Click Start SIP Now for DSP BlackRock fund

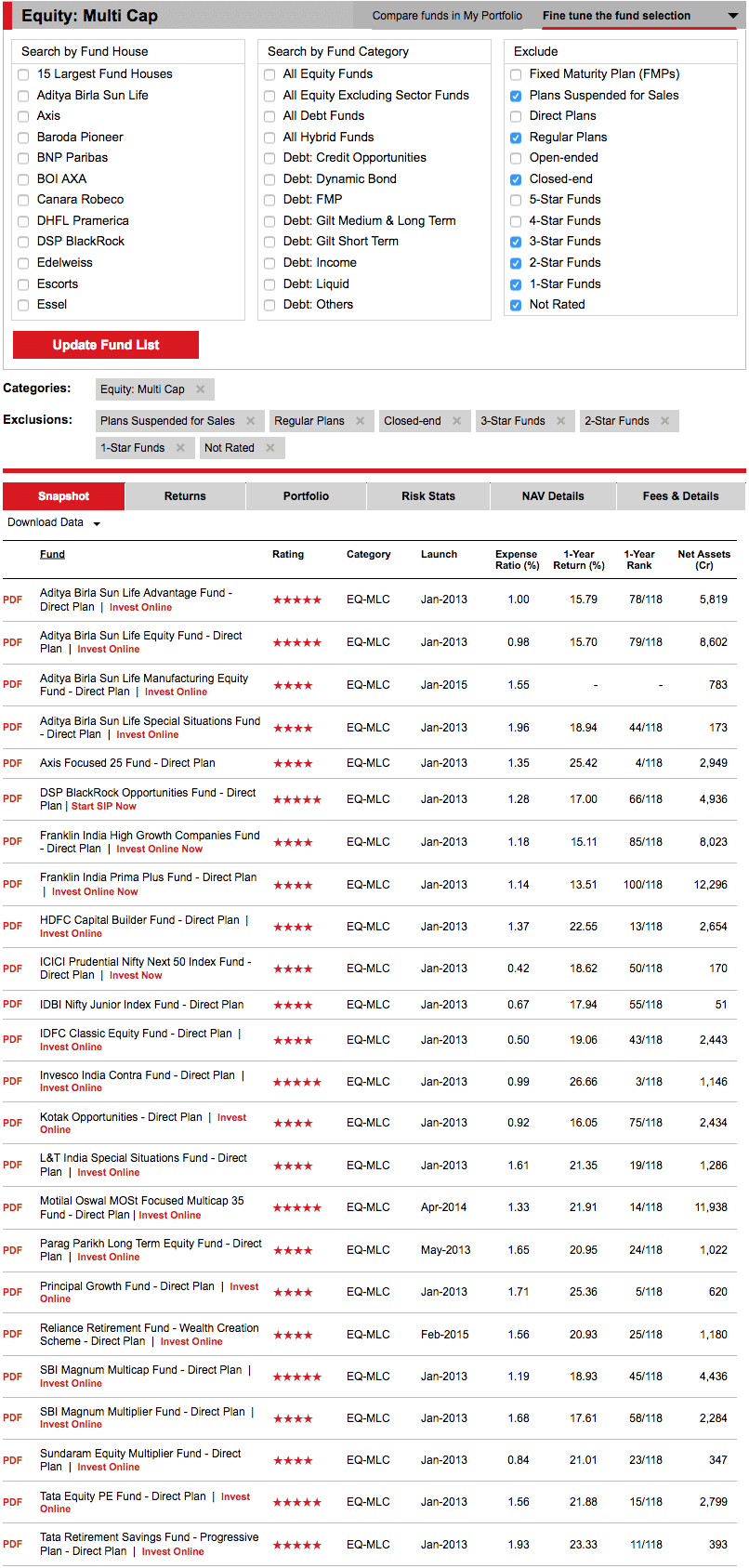point(104,806)
